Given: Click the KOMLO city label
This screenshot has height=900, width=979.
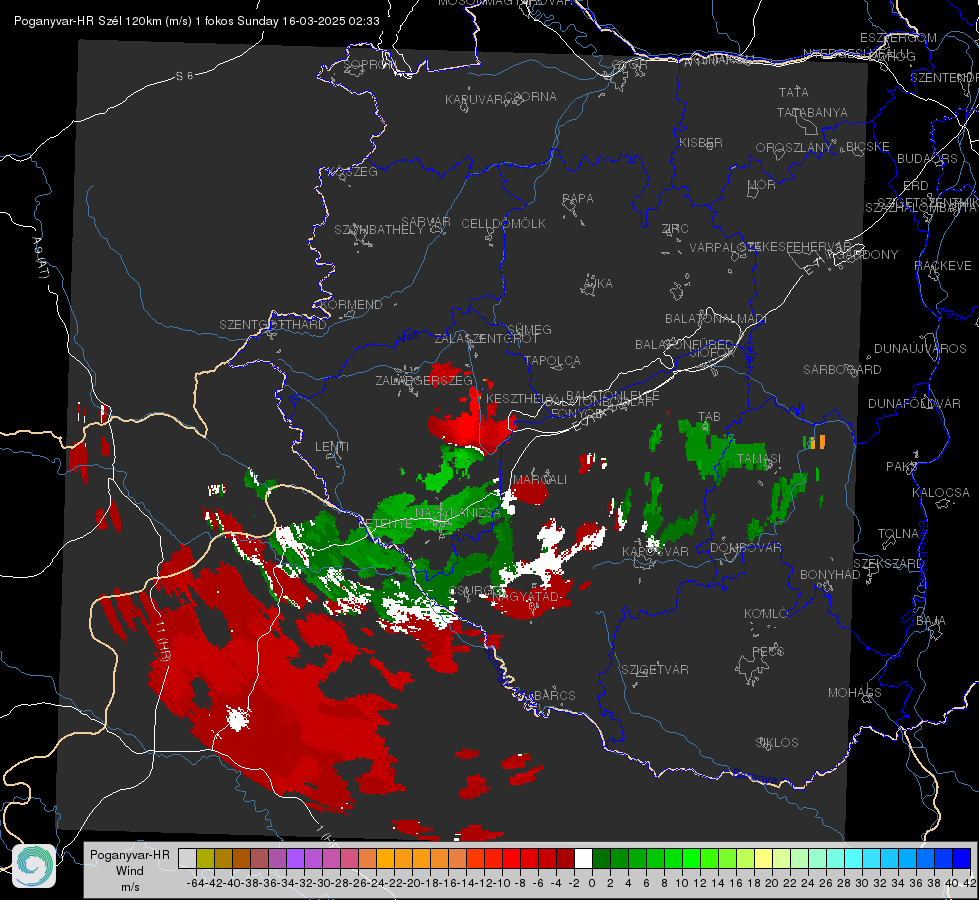Looking at the screenshot, I should 766,614.
